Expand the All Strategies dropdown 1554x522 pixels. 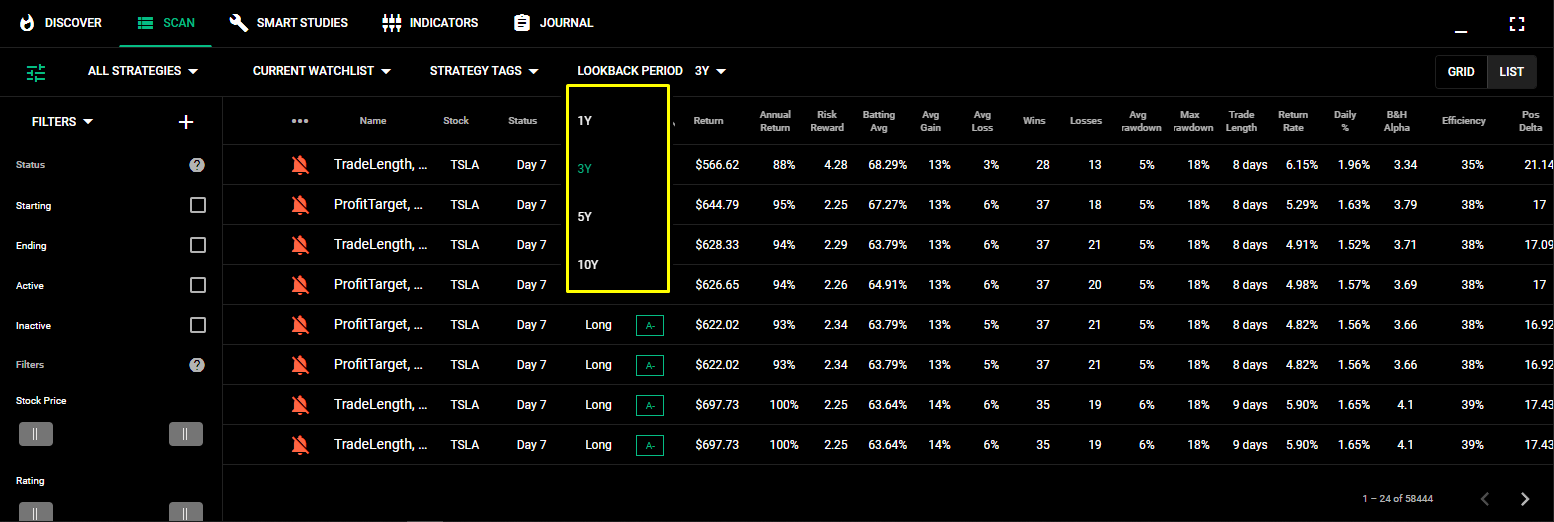pos(143,71)
